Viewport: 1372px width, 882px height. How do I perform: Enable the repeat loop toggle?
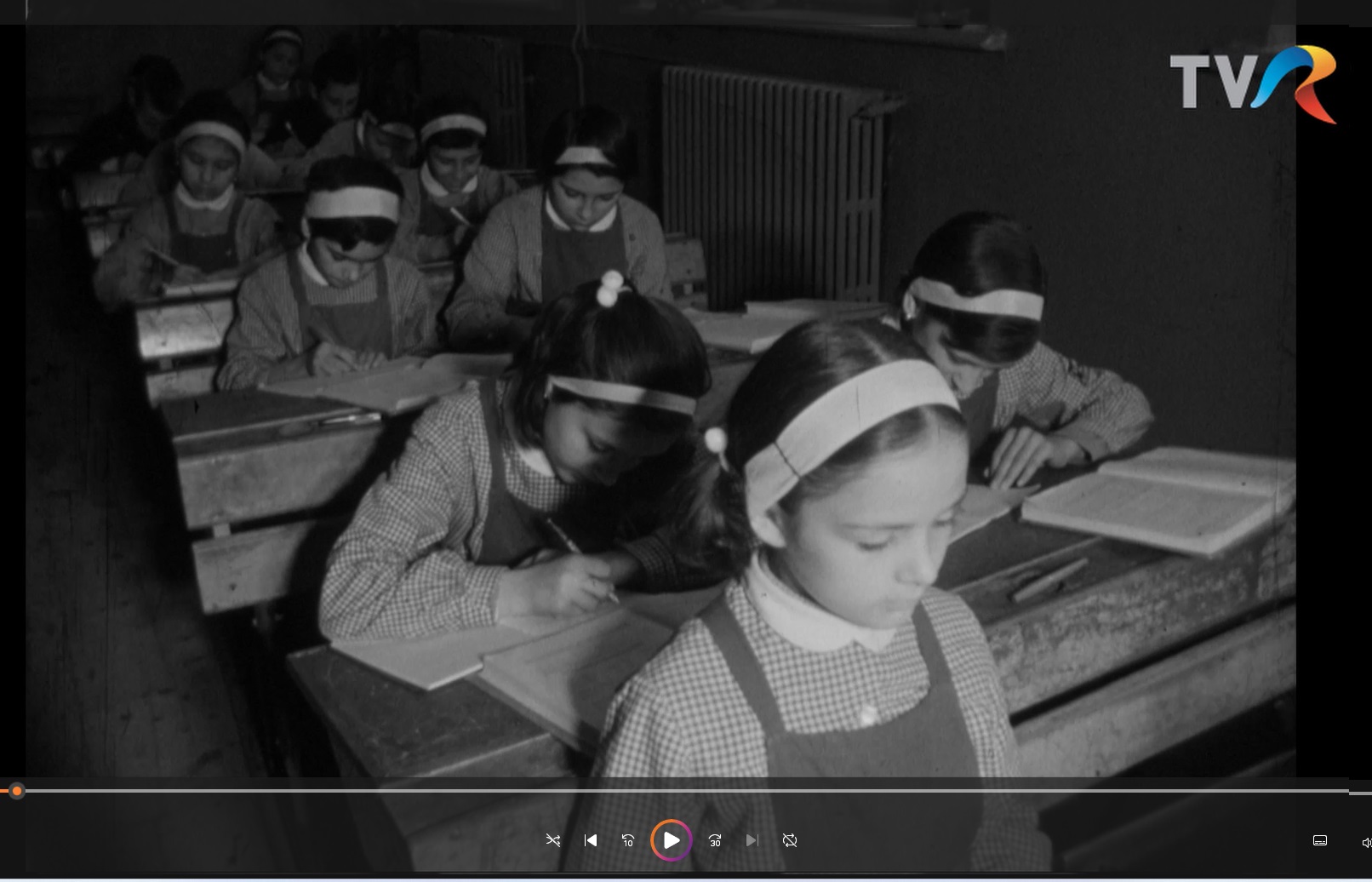790,840
